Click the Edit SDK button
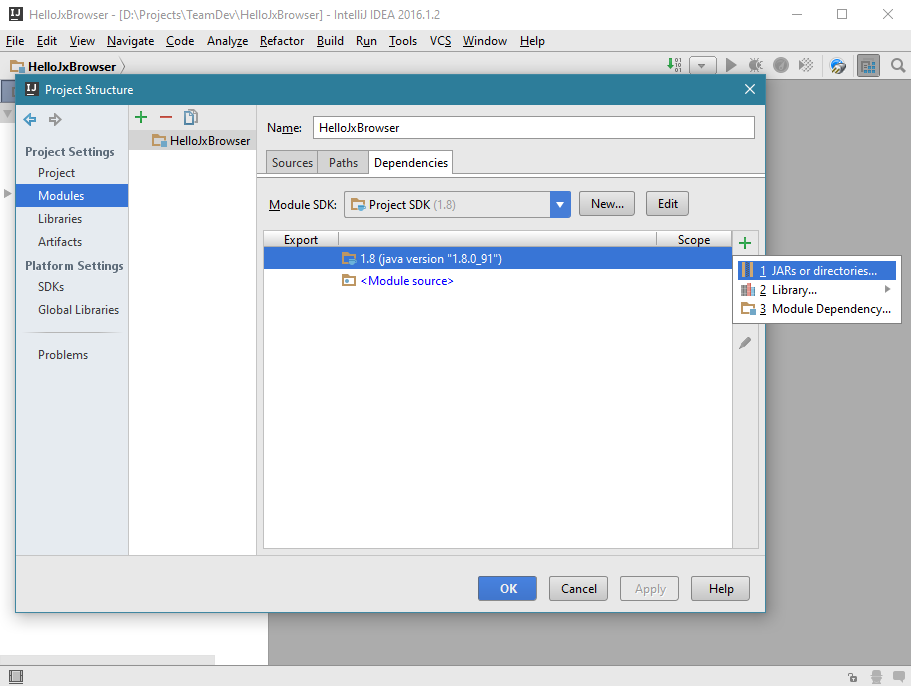 [667, 204]
